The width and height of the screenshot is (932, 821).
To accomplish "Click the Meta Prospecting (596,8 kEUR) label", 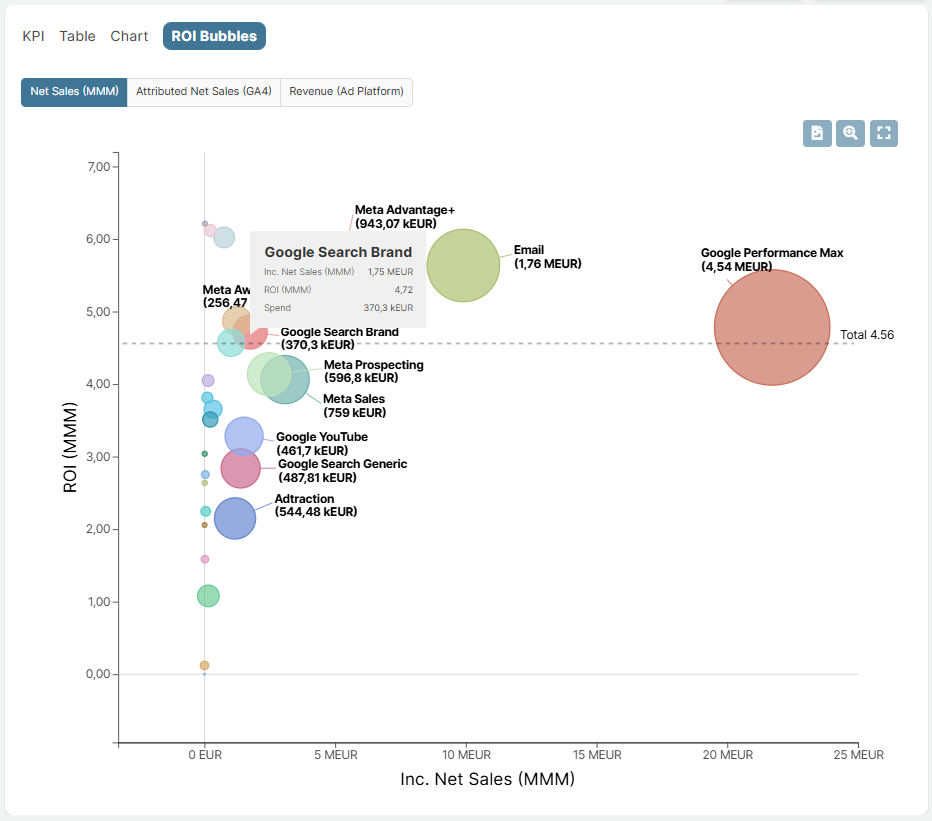I will (x=373, y=372).
